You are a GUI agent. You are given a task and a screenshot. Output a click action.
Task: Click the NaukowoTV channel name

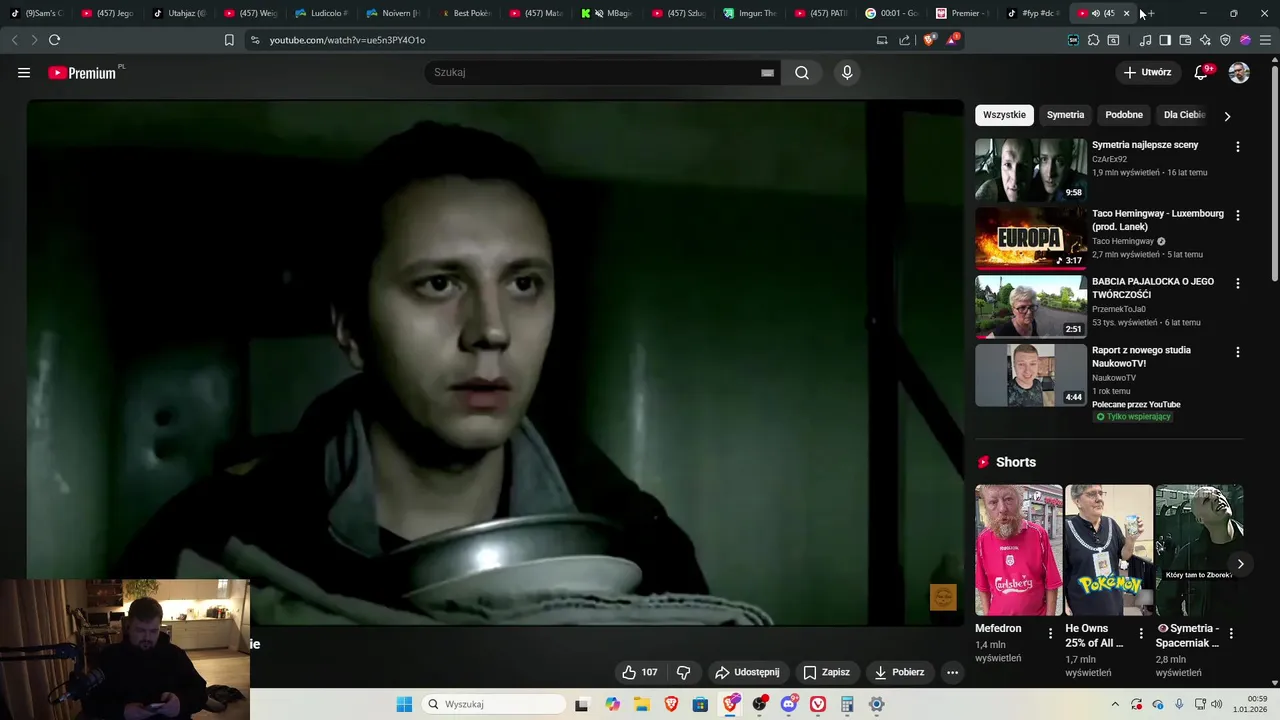tap(1114, 378)
